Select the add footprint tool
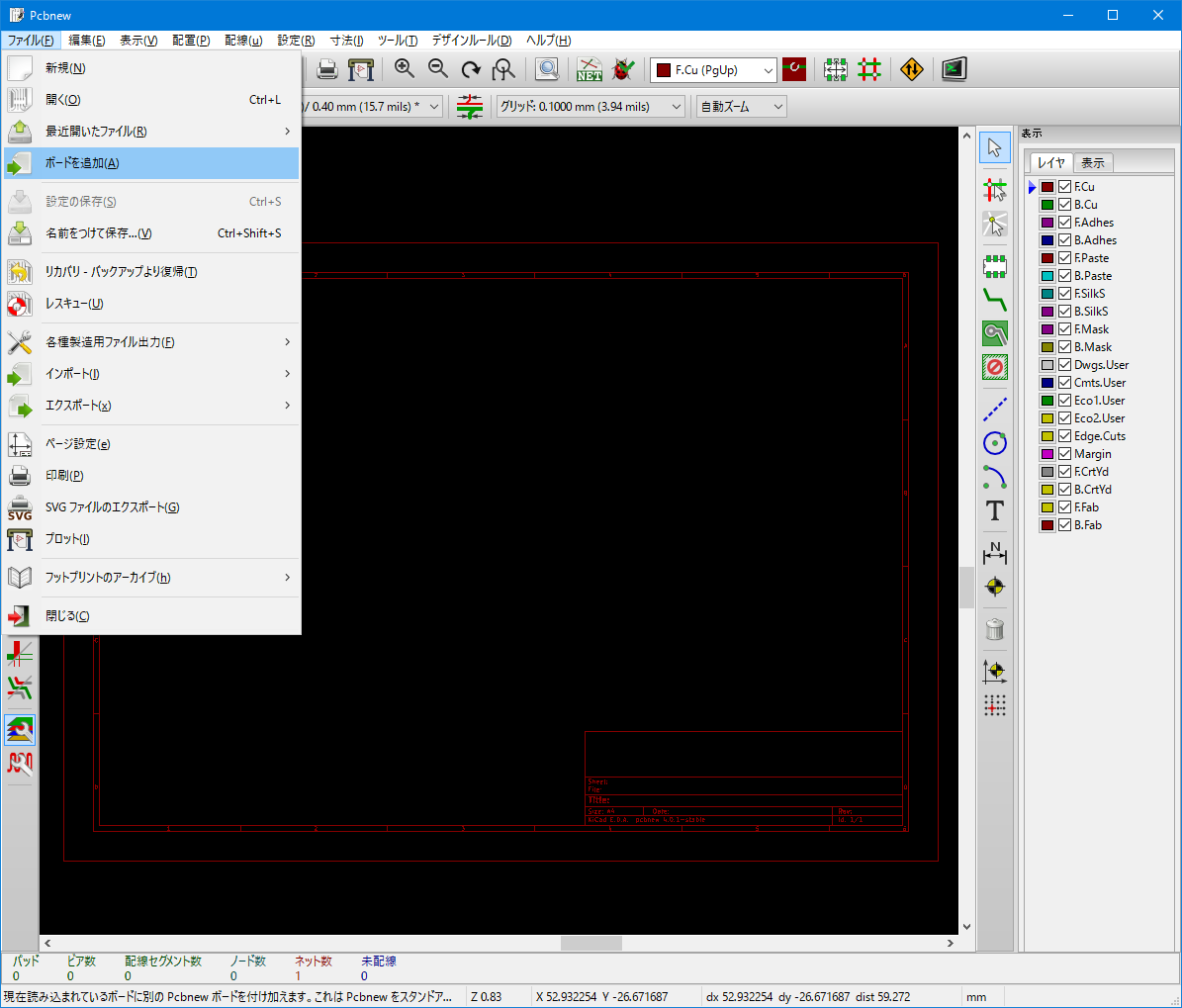The height and width of the screenshot is (1008, 1182). point(995,265)
